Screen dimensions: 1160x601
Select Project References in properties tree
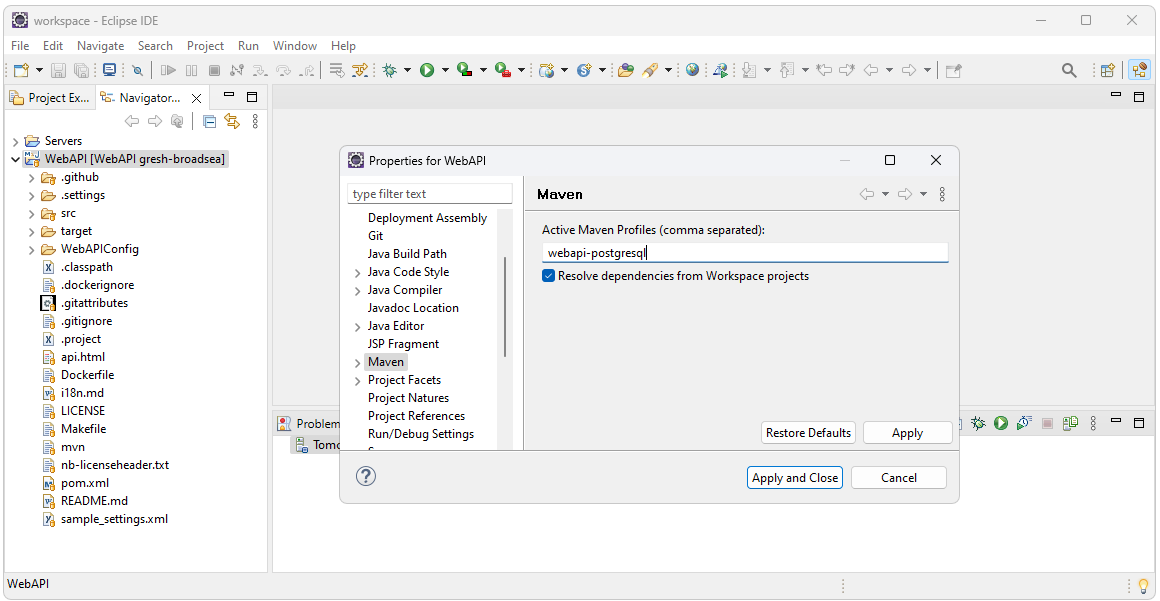[x=417, y=416]
